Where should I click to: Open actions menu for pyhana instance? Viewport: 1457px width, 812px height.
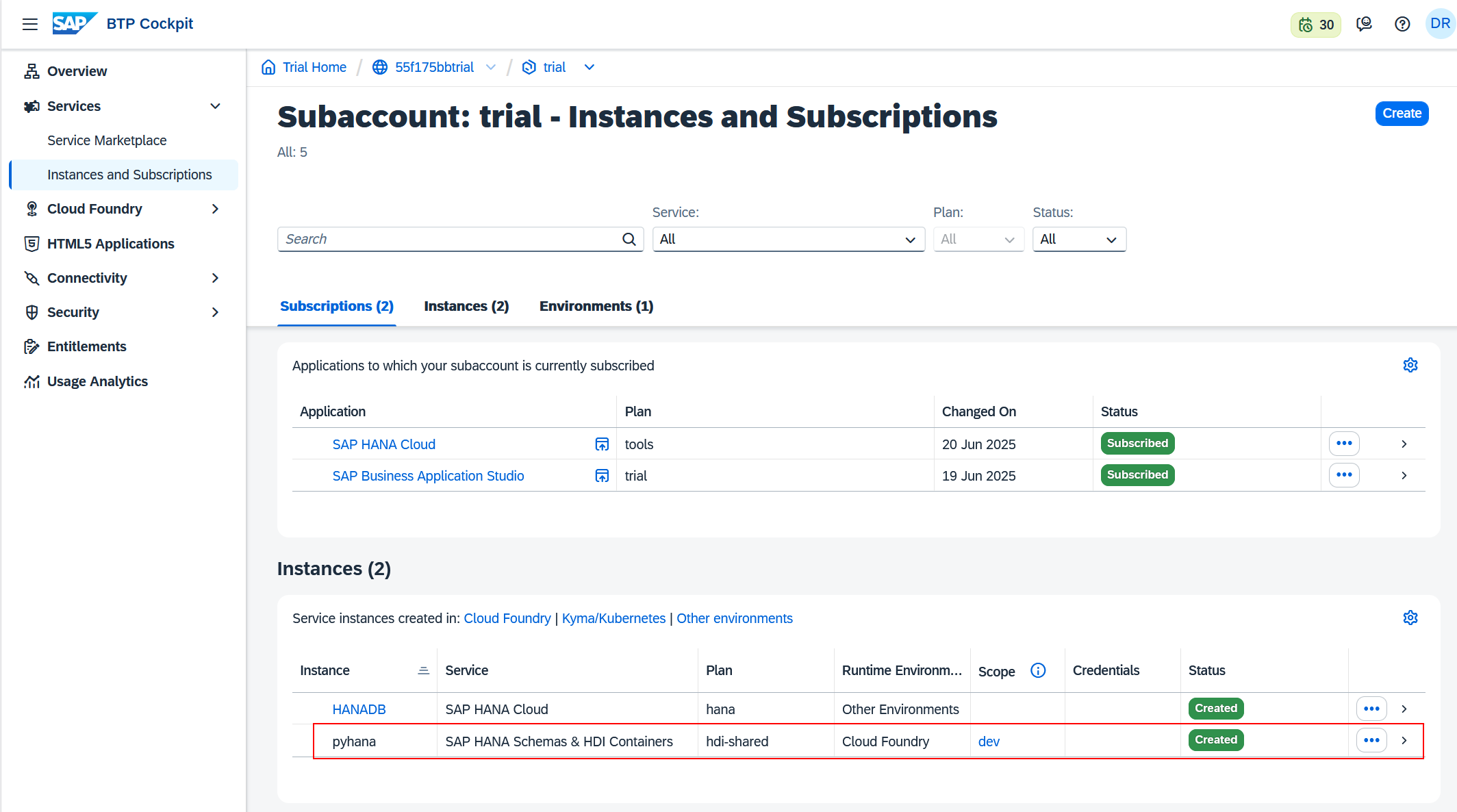click(1371, 740)
